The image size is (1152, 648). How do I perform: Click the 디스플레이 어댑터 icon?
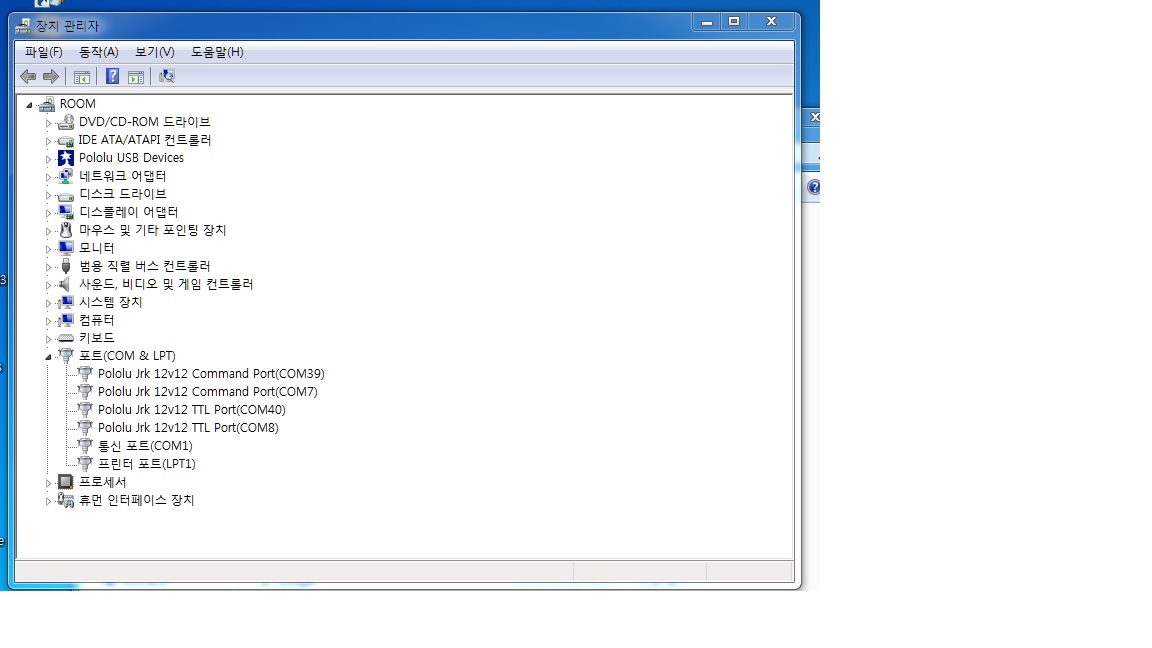[65, 212]
